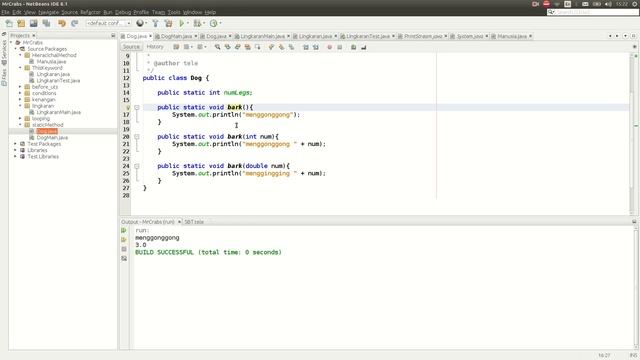
Task: Click the Profile Project clock icon
Action: (213, 23)
